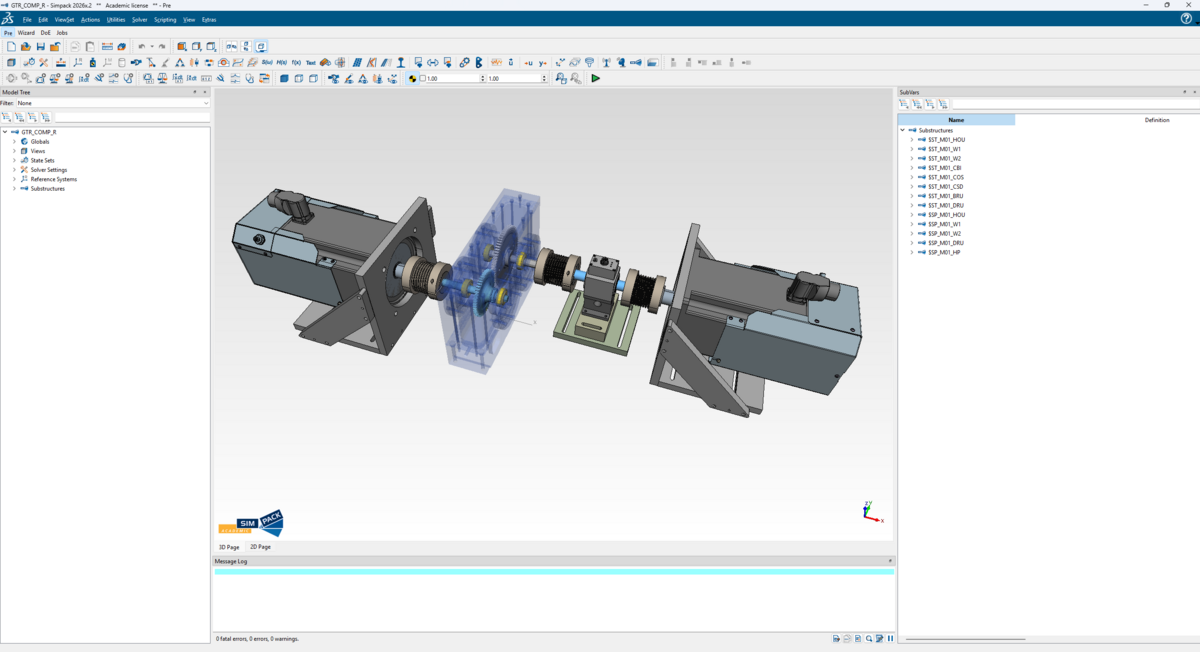The image size is (1200, 652).
Task: Select Reference Systems in Model Tree
Action: click(x=53, y=179)
